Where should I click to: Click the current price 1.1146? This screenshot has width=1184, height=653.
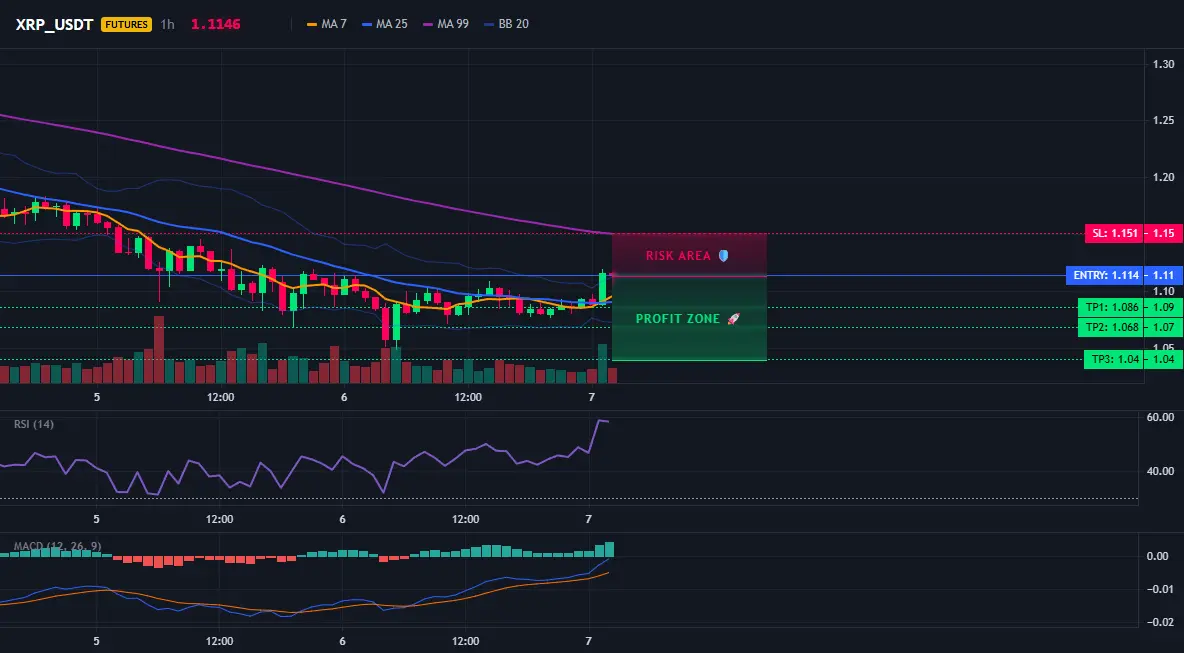215,24
